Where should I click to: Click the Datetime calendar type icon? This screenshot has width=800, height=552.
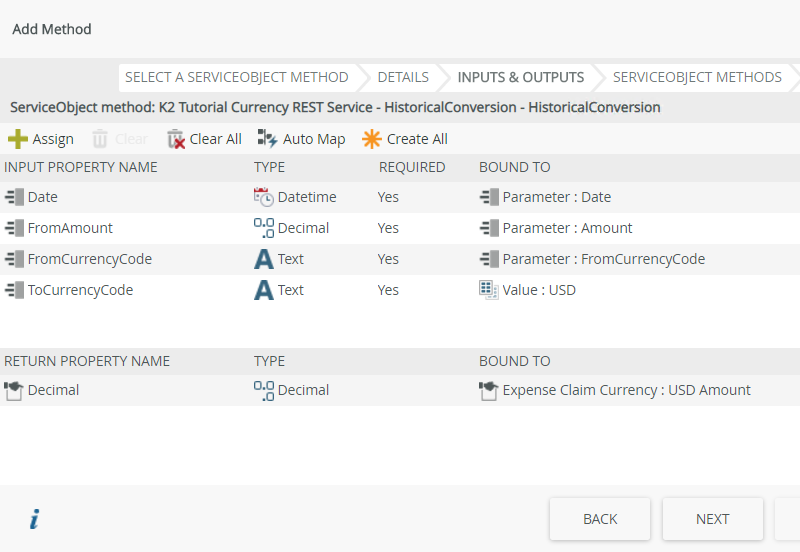pyautogui.click(x=263, y=197)
